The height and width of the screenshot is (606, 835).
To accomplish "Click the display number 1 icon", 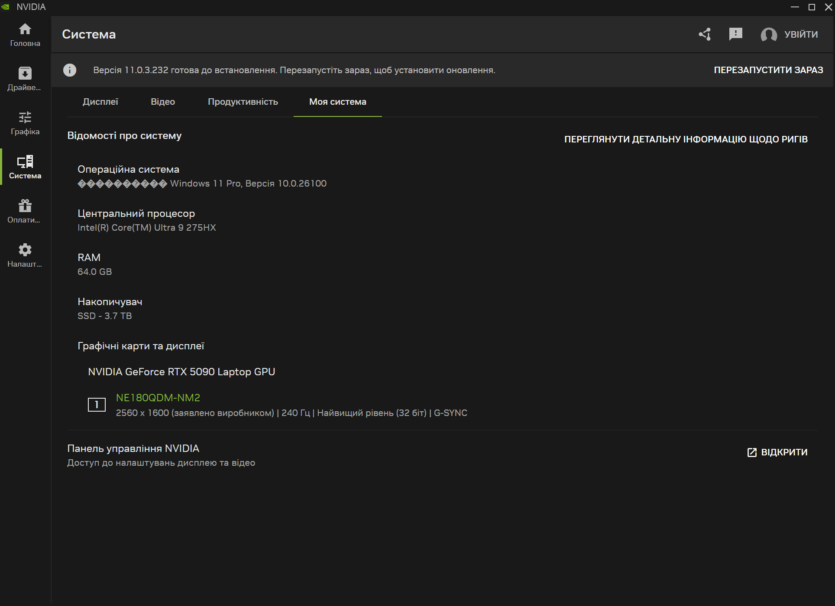I will tap(96, 405).
